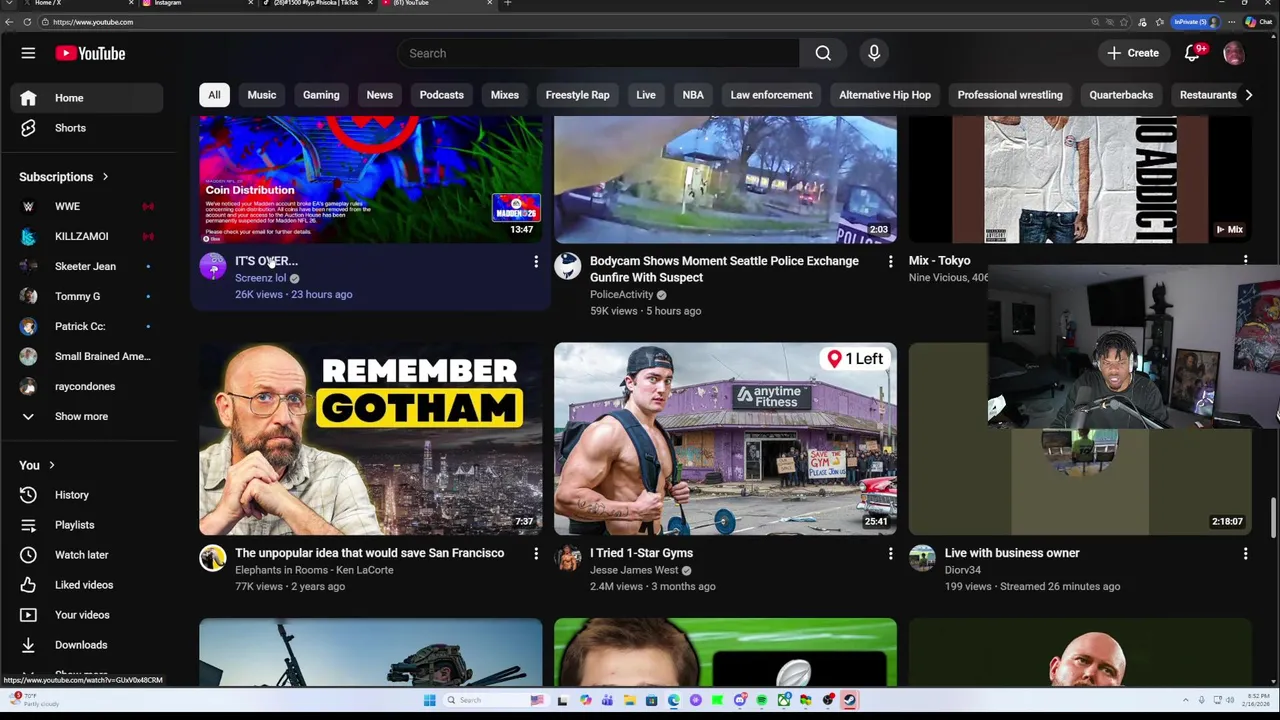Viewport: 1280px width, 720px height.
Task: Open Shorts in the sidebar
Action: pyautogui.click(x=87, y=128)
